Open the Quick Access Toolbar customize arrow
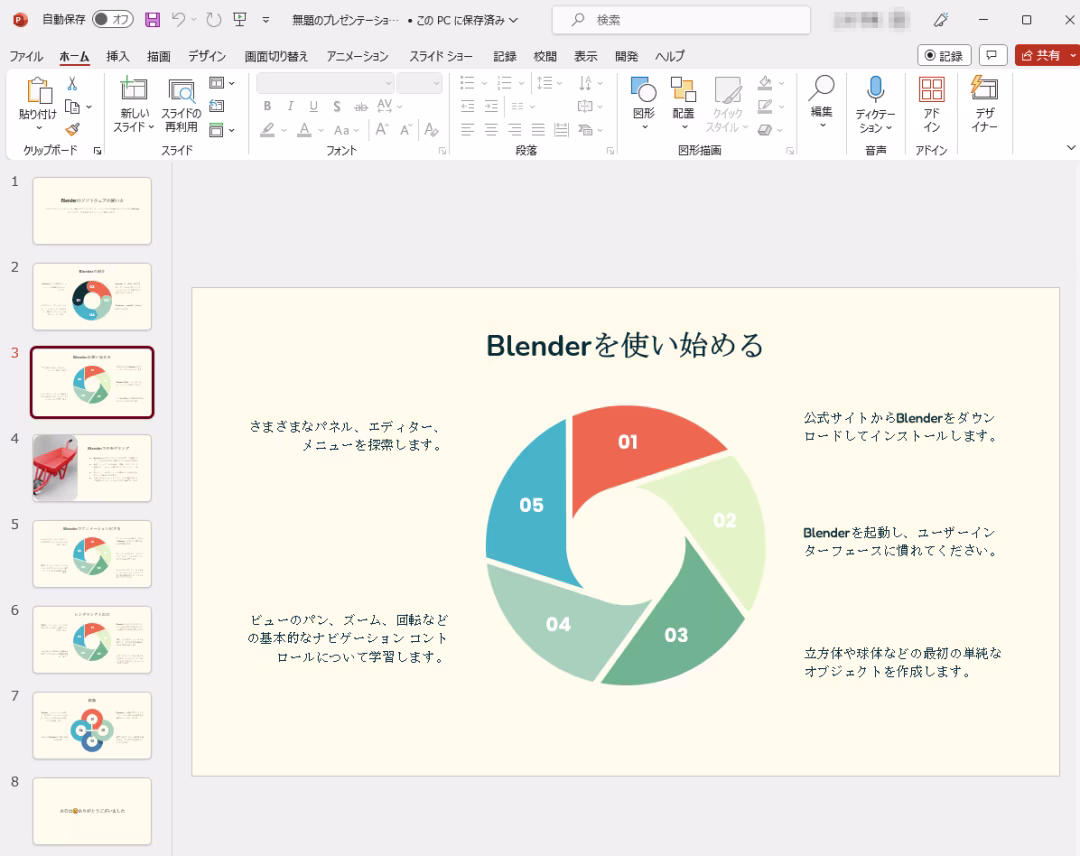The height and width of the screenshot is (856, 1080). [266, 20]
